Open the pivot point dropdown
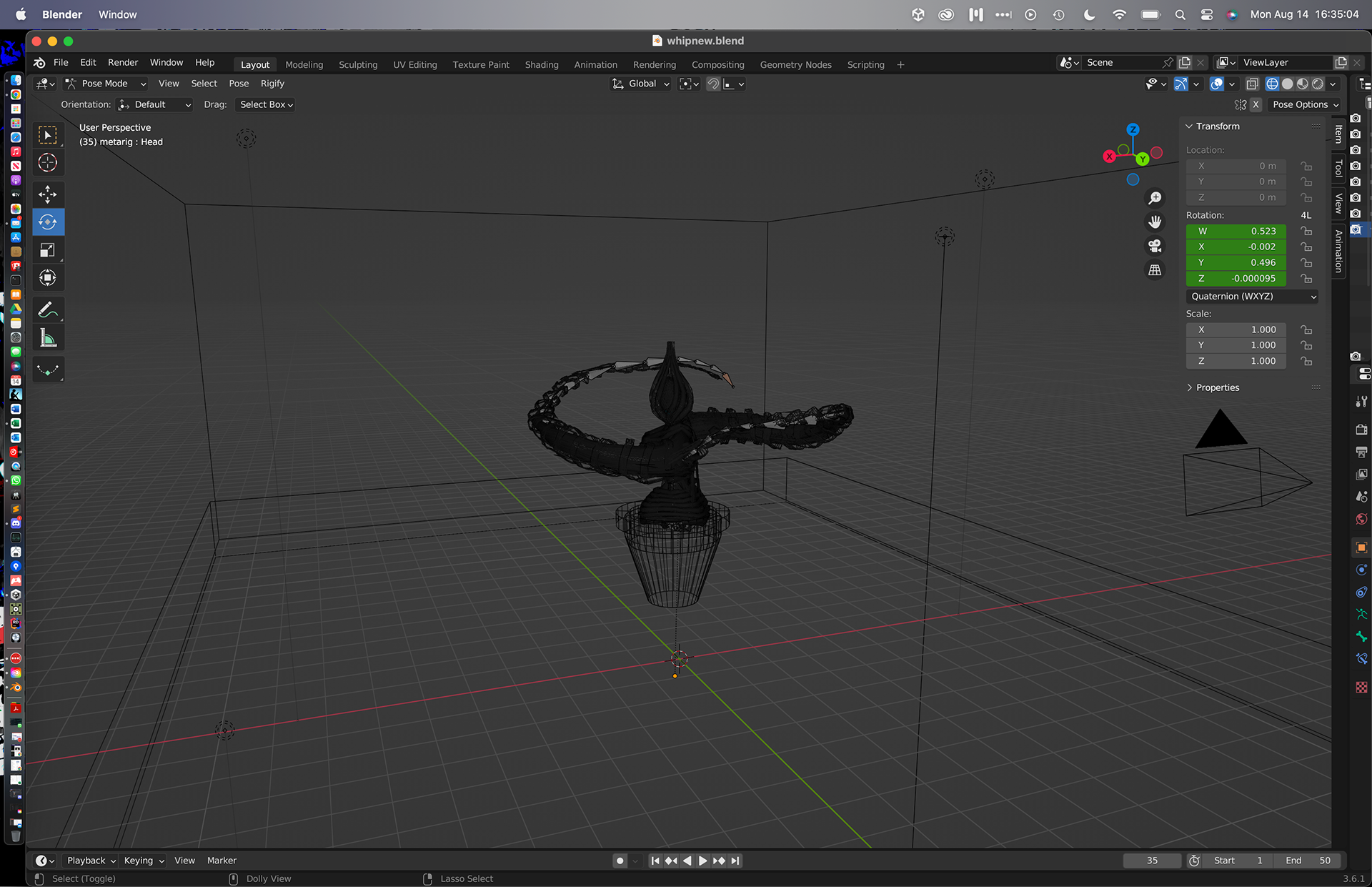This screenshot has width=1372, height=887. click(689, 84)
